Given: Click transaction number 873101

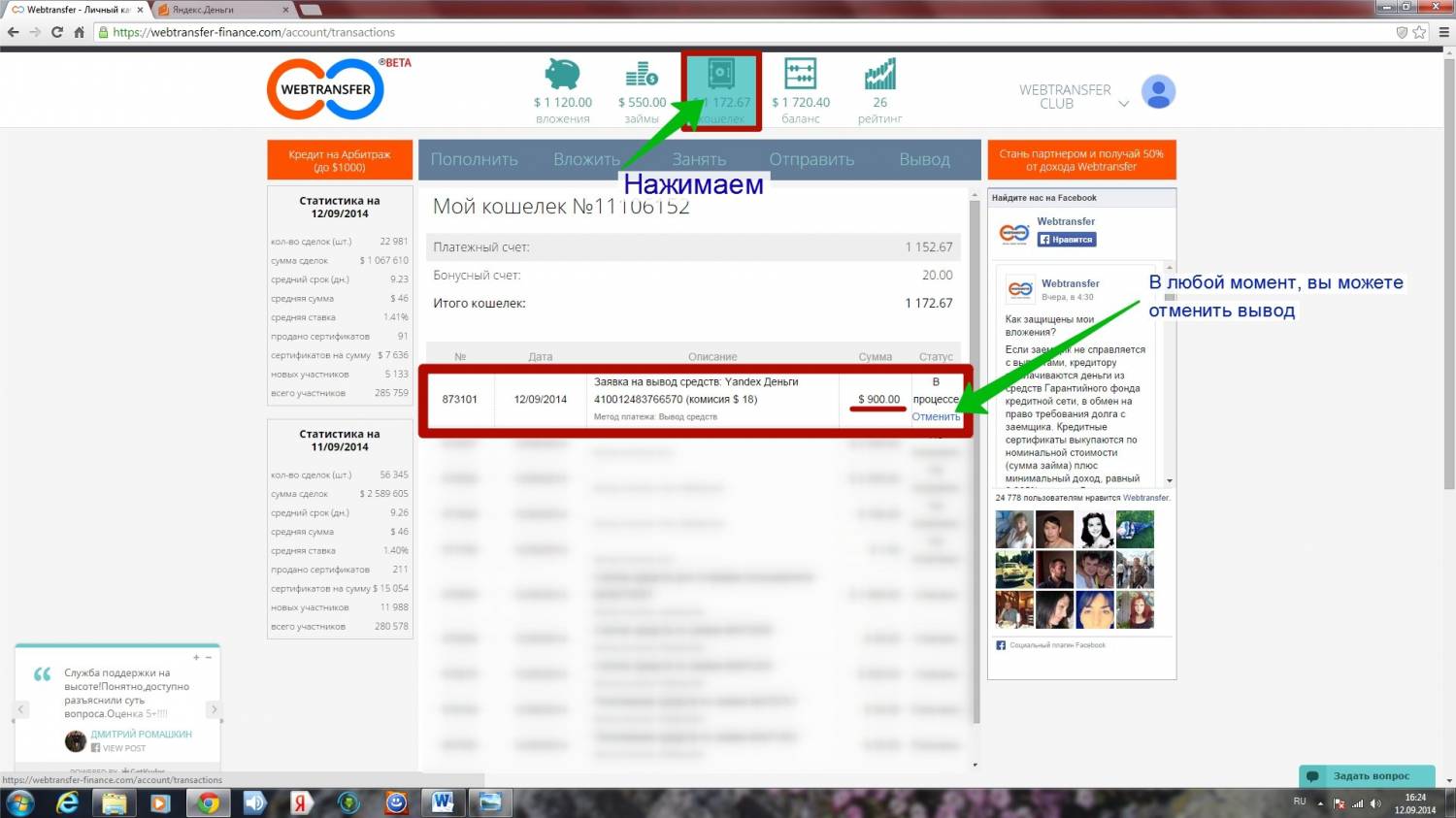Looking at the screenshot, I should [459, 399].
